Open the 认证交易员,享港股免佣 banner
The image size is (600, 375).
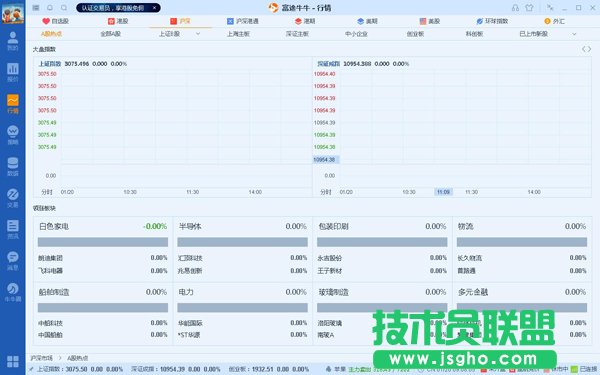coord(113,8)
